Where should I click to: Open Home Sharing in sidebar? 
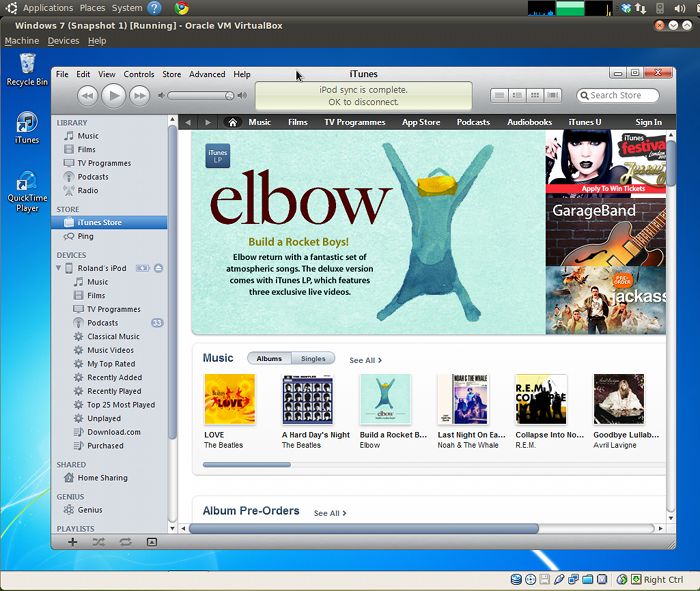103,478
